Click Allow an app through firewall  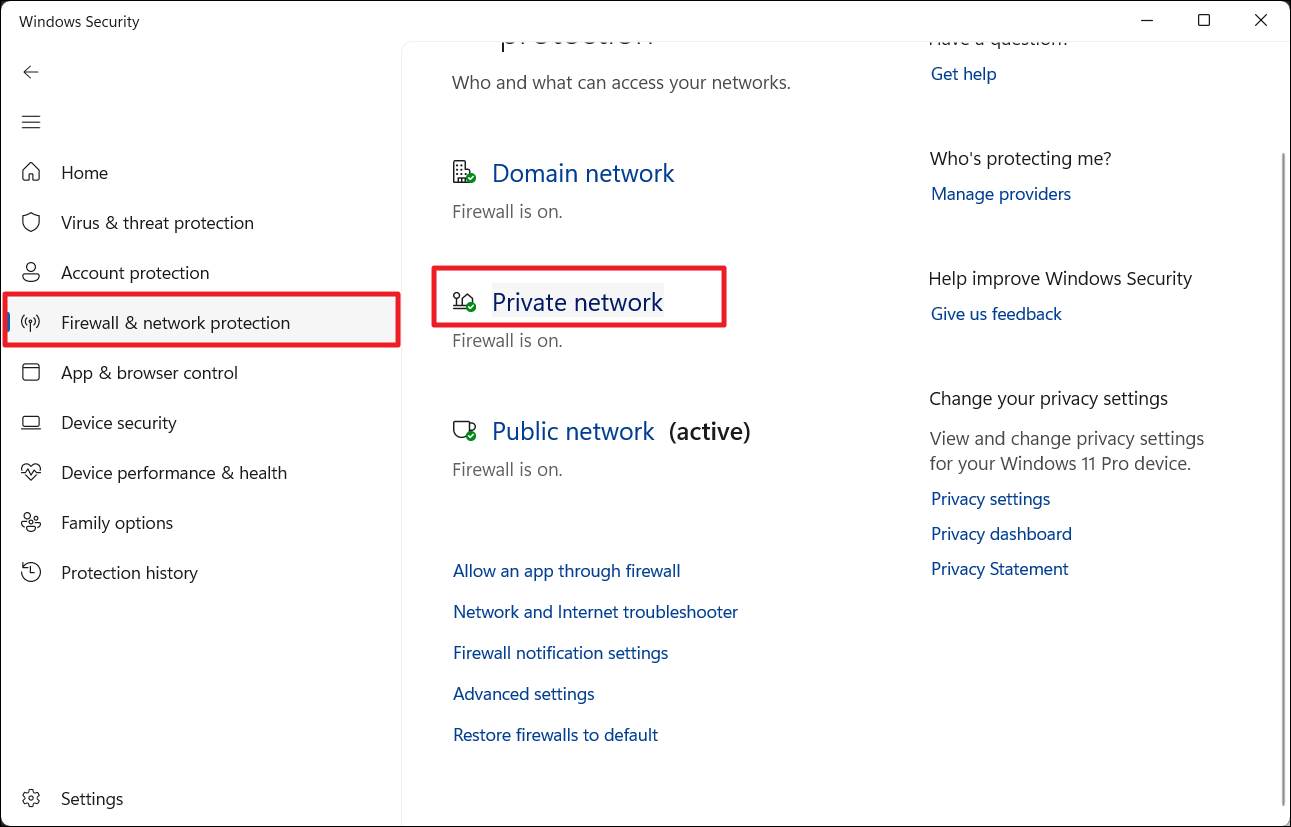coord(566,571)
